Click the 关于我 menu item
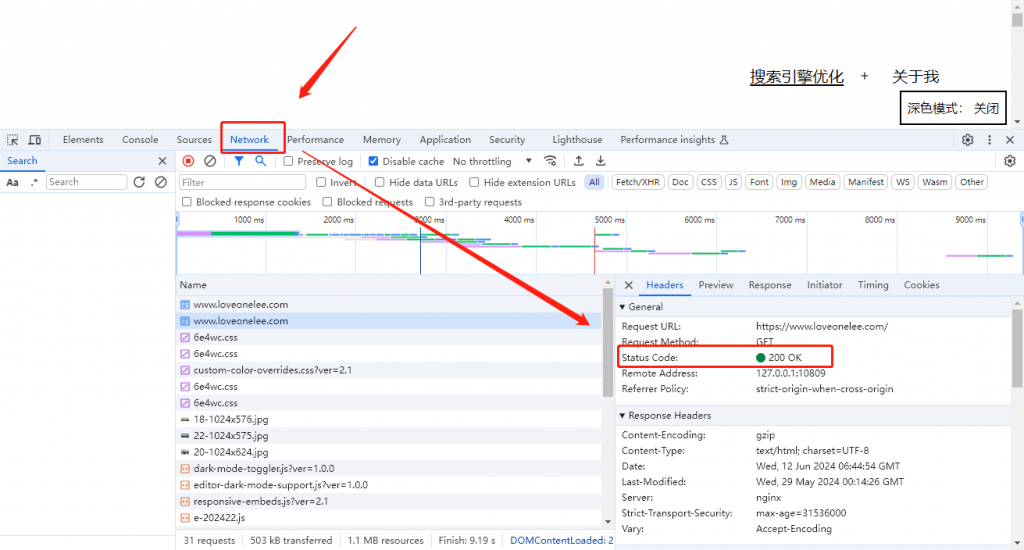Image resolution: width=1024 pixels, height=550 pixels. pyautogui.click(x=916, y=76)
